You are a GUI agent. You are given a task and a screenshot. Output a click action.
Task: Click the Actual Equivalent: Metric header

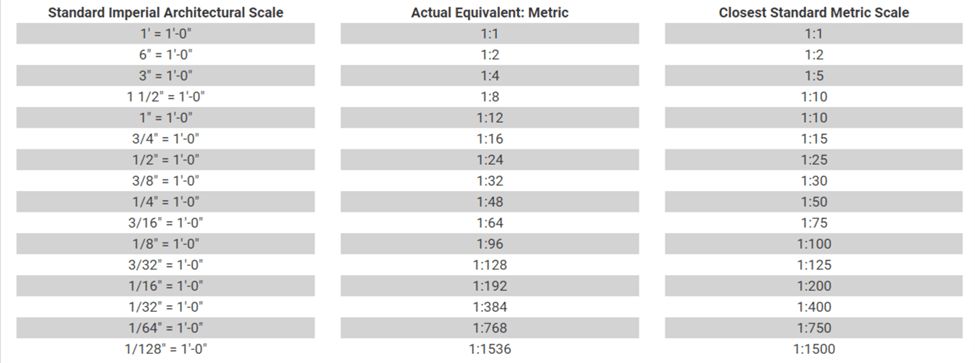tap(489, 12)
